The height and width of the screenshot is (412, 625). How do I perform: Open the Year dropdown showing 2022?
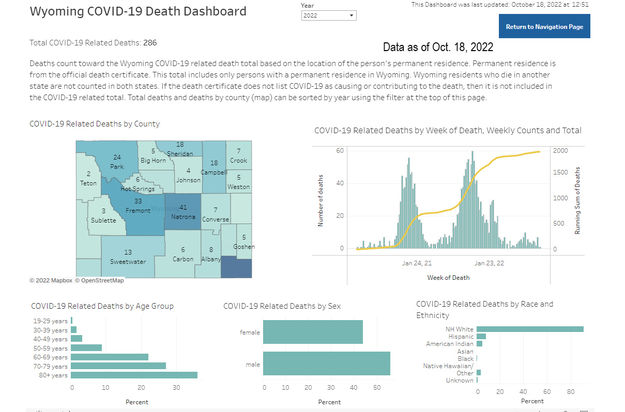pos(328,16)
